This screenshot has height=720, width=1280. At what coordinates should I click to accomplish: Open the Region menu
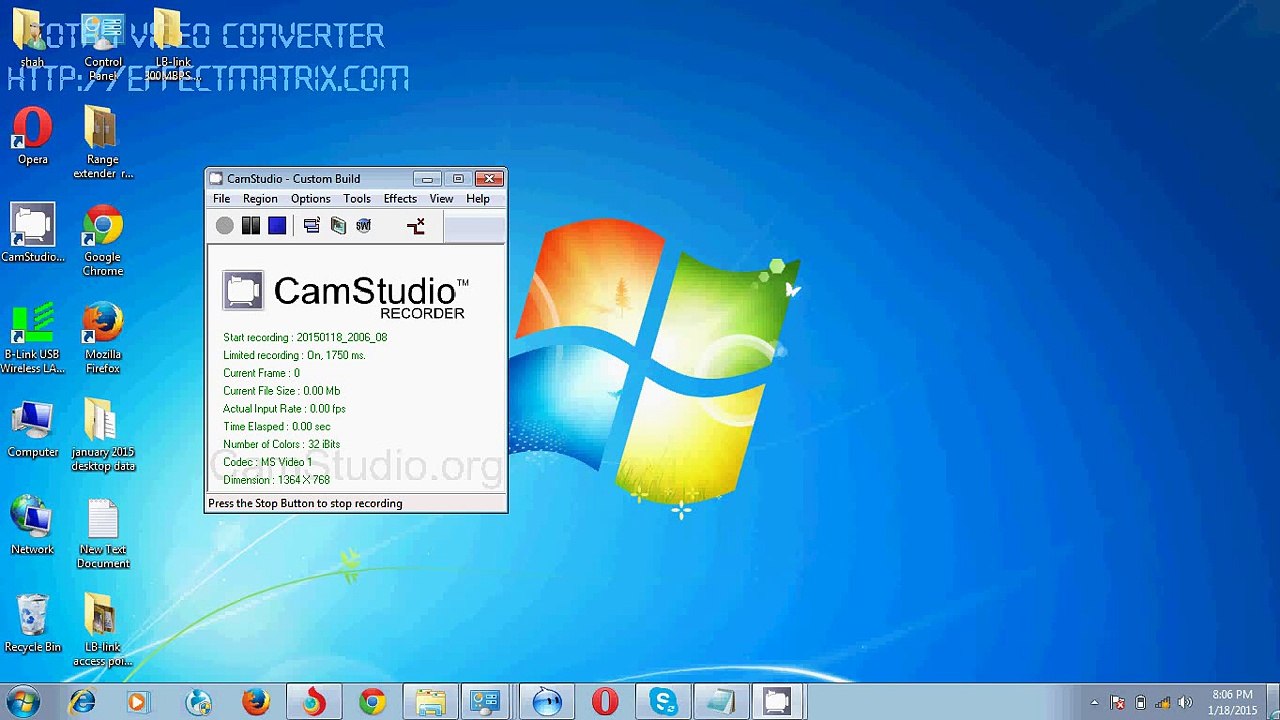click(260, 199)
